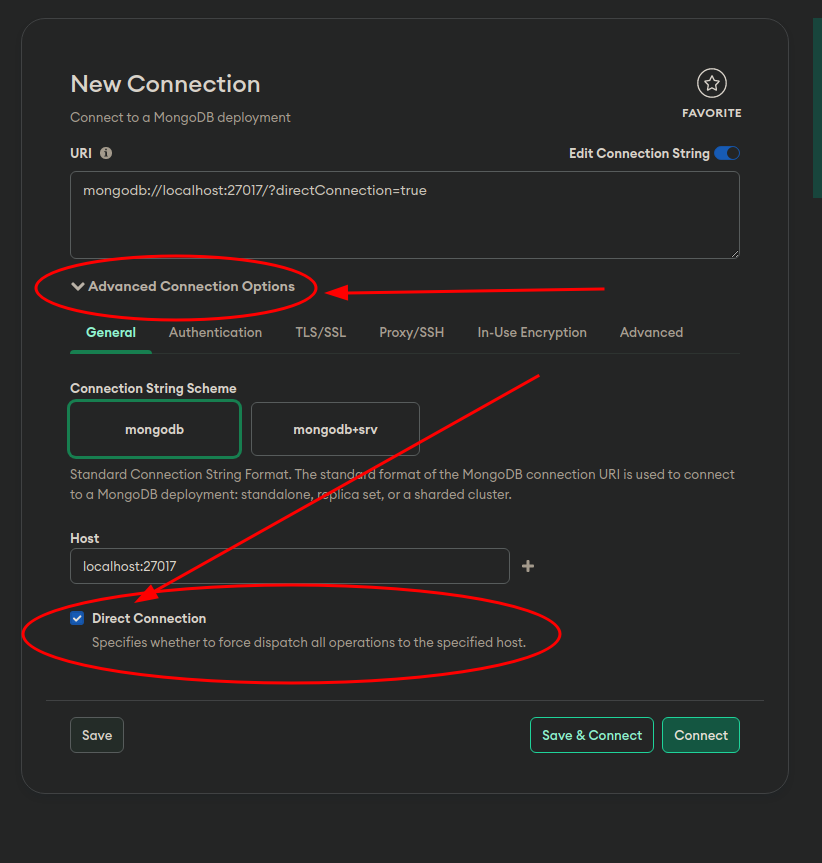Uncheck the Direct Connection checkbox
Screen dimensions: 822x863
77,618
